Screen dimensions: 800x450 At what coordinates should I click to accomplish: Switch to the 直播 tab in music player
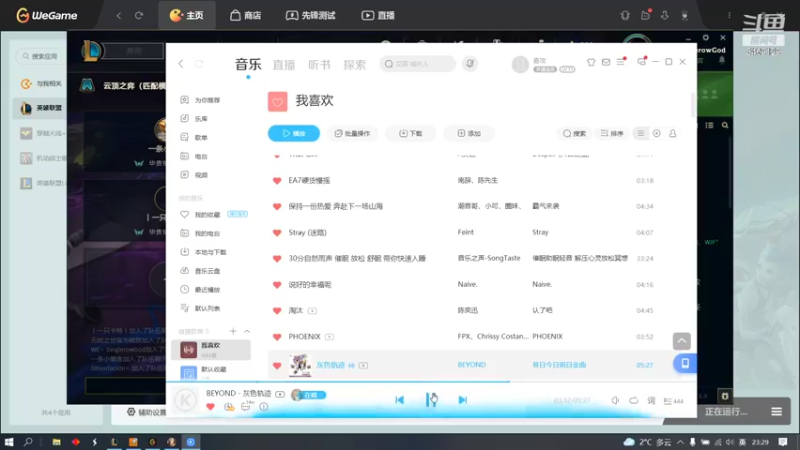pos(284,65)
